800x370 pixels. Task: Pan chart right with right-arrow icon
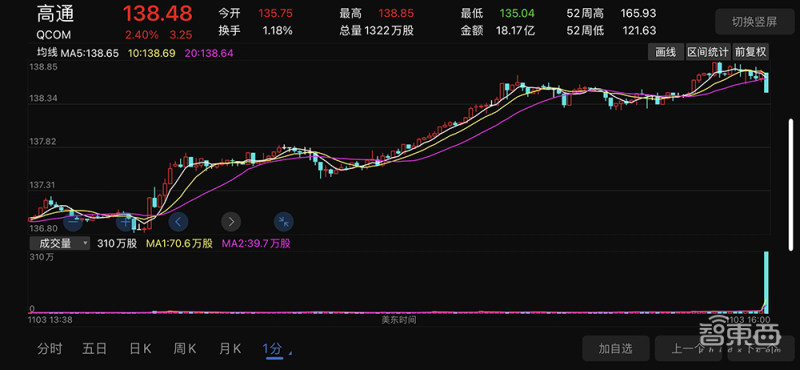pos(231,221)
